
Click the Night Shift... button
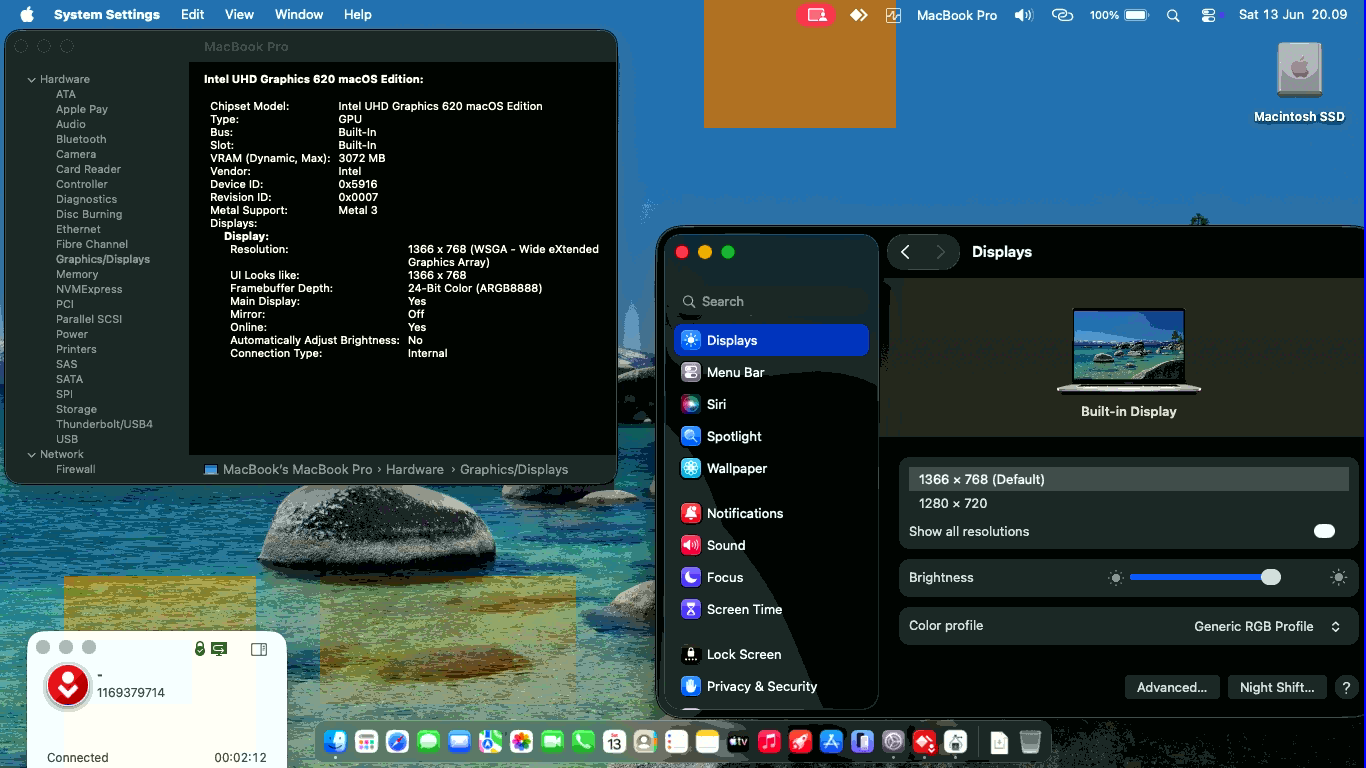click(1277, 687)
